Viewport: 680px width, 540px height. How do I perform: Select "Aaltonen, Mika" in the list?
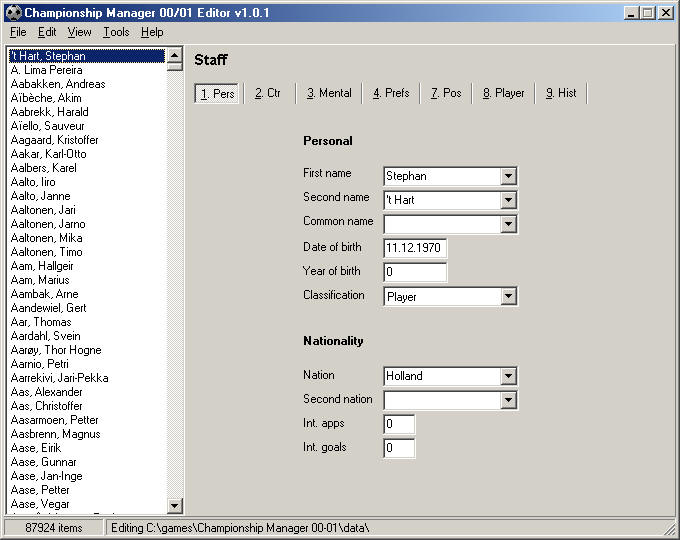tap(87, 238)
